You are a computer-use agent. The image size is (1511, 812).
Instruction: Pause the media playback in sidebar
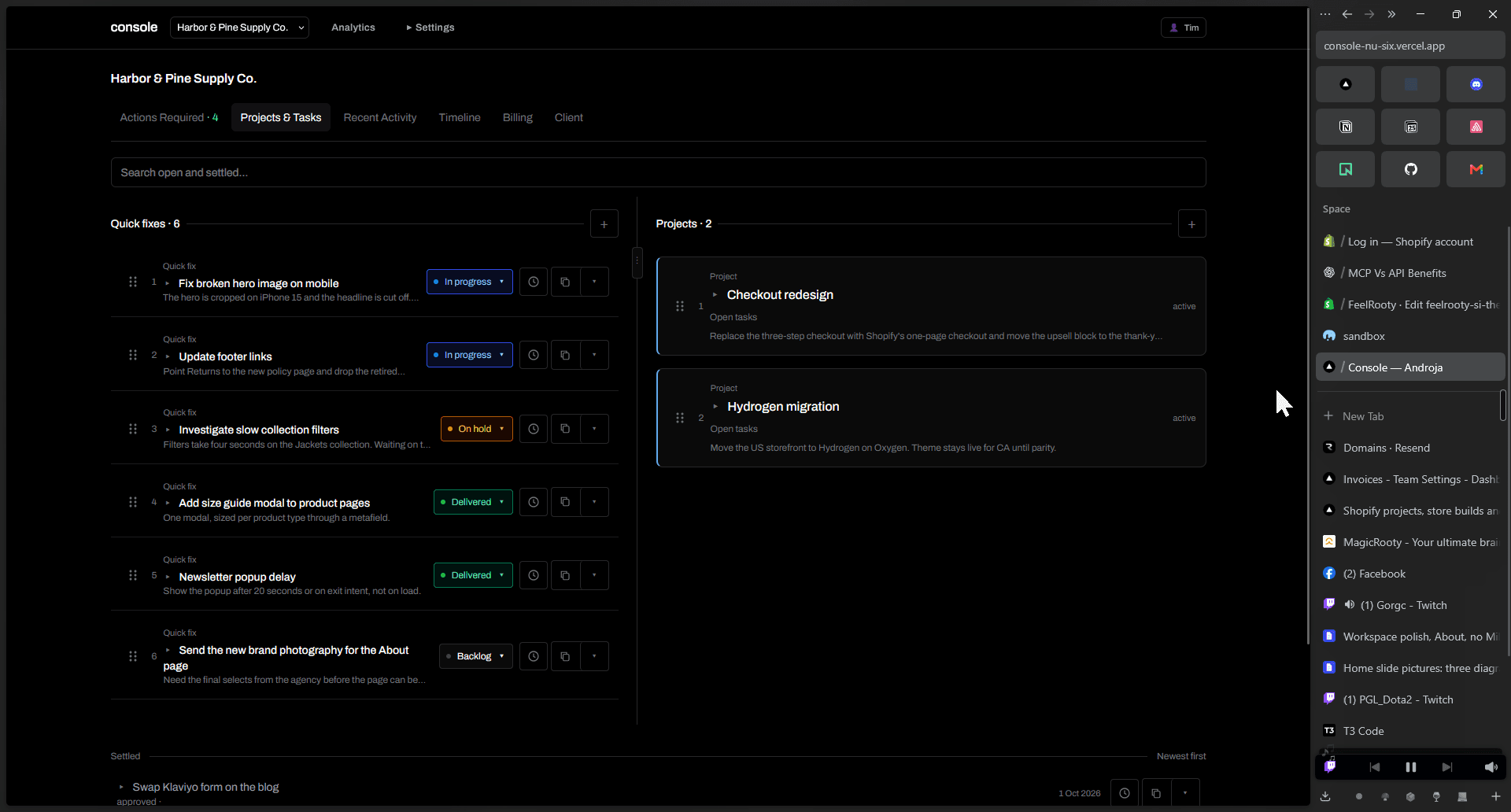(1410, 767)
